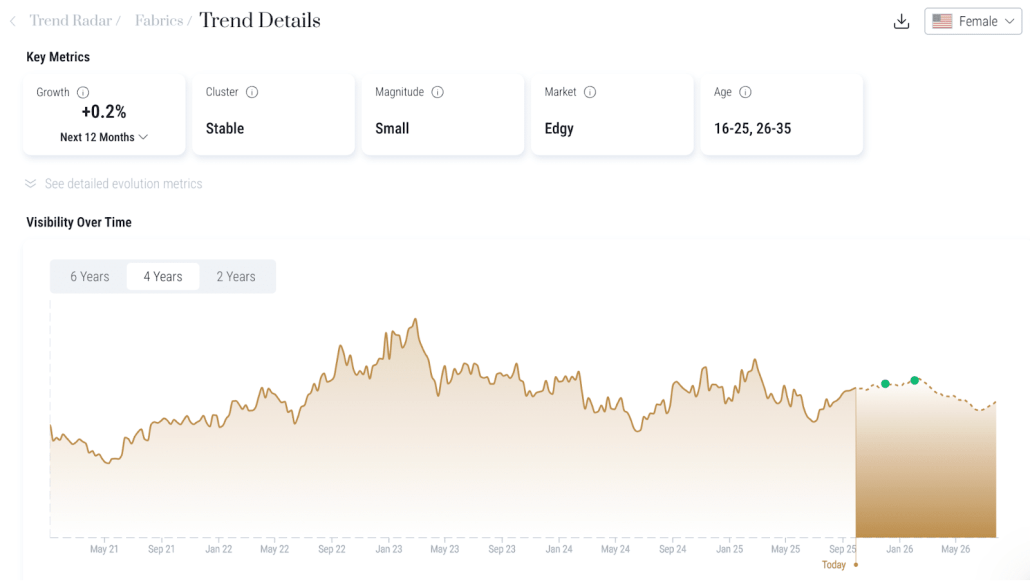
Task: Switch chart range to 2 Years
Action: pyautogui.click(x=236, y=277)
